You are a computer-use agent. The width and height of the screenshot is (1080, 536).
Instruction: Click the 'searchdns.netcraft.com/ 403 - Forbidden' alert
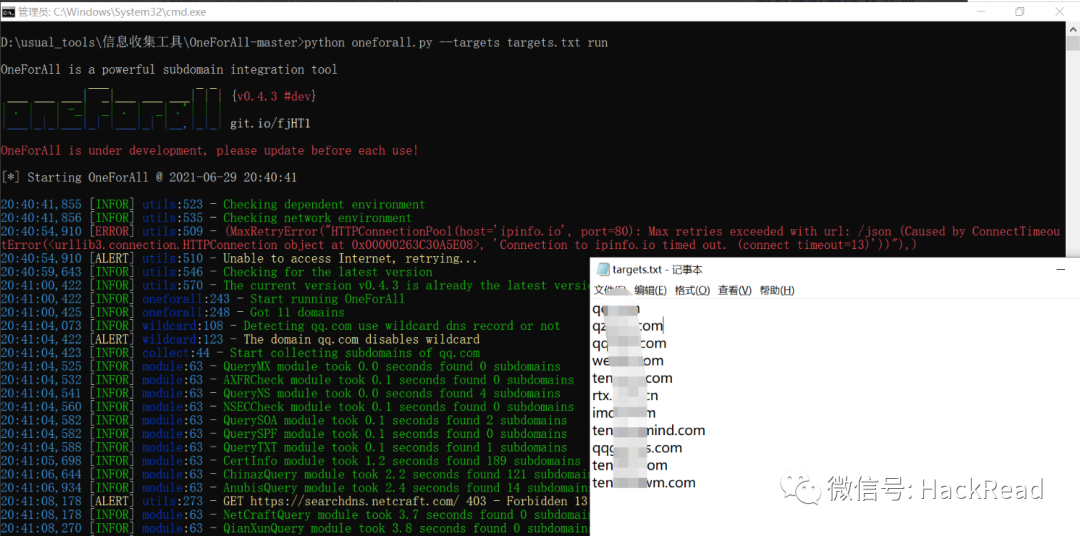pyautogui.click(x=295, y=501)
